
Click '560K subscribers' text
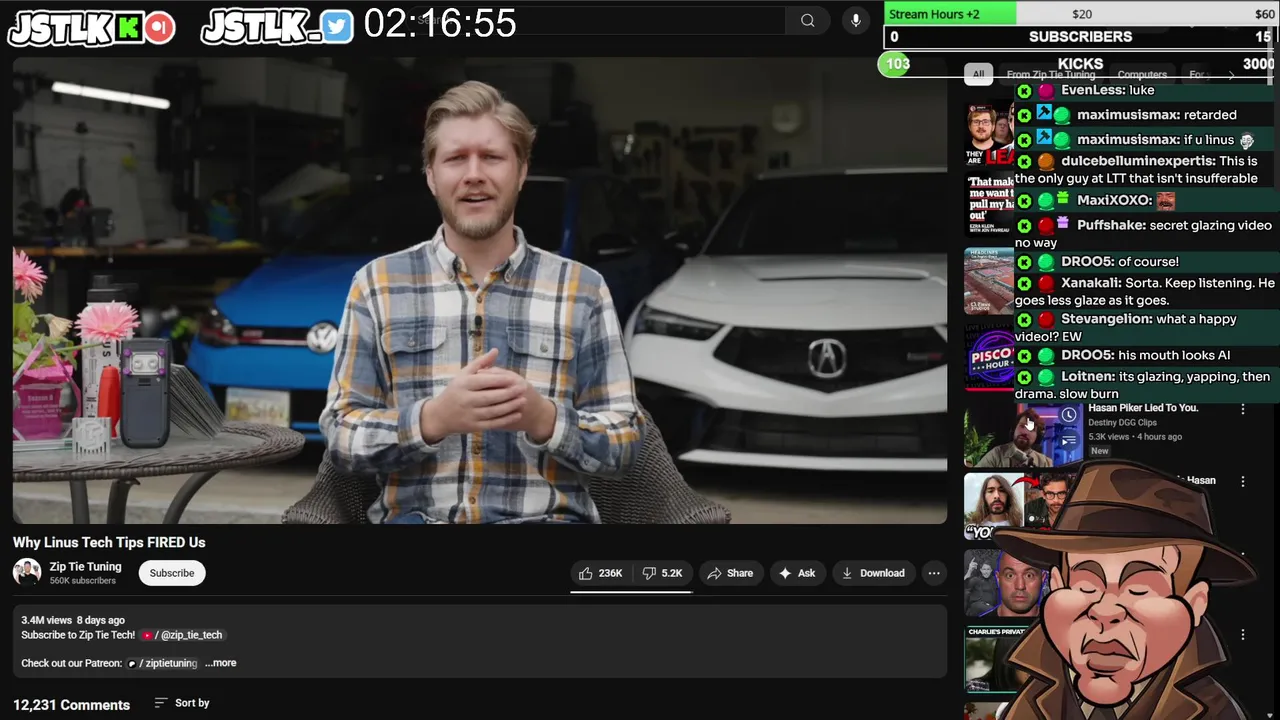pos(83,581)
